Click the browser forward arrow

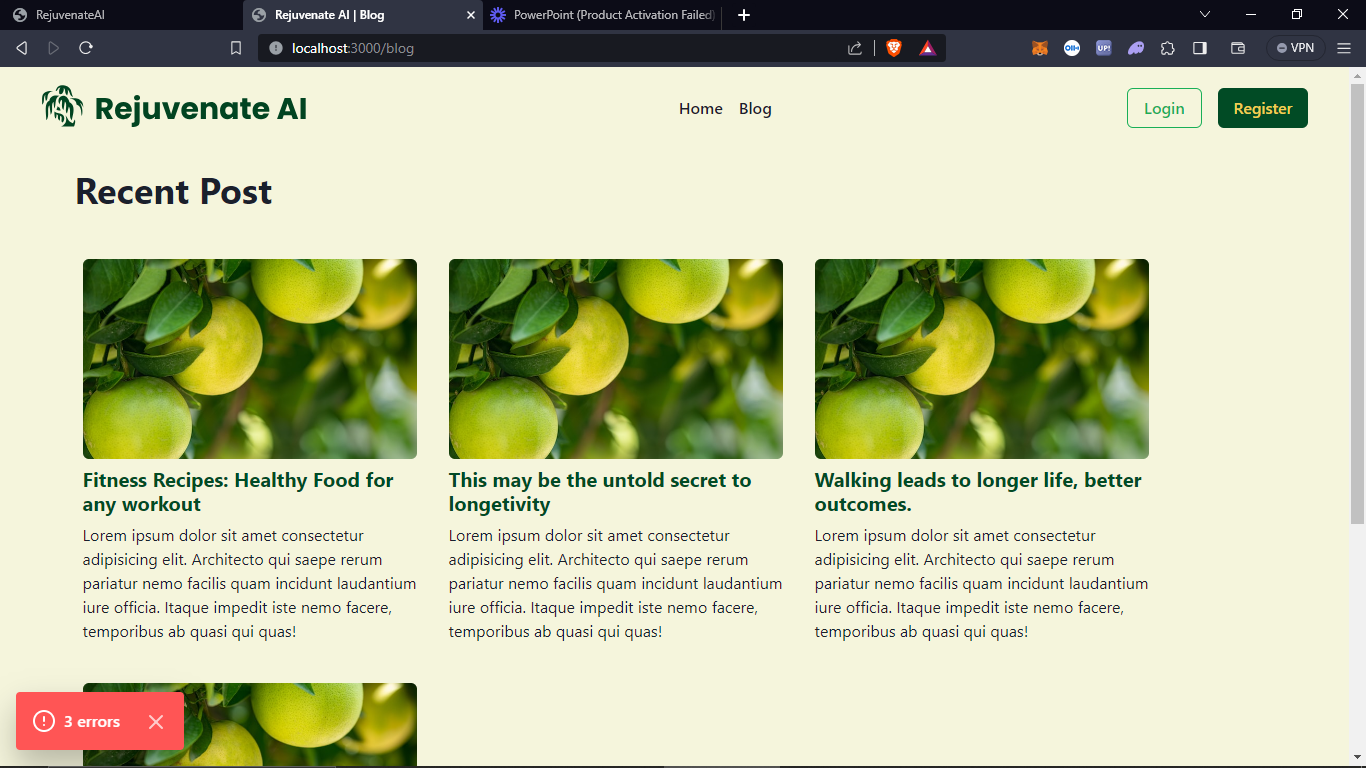[x=53, y=48]
